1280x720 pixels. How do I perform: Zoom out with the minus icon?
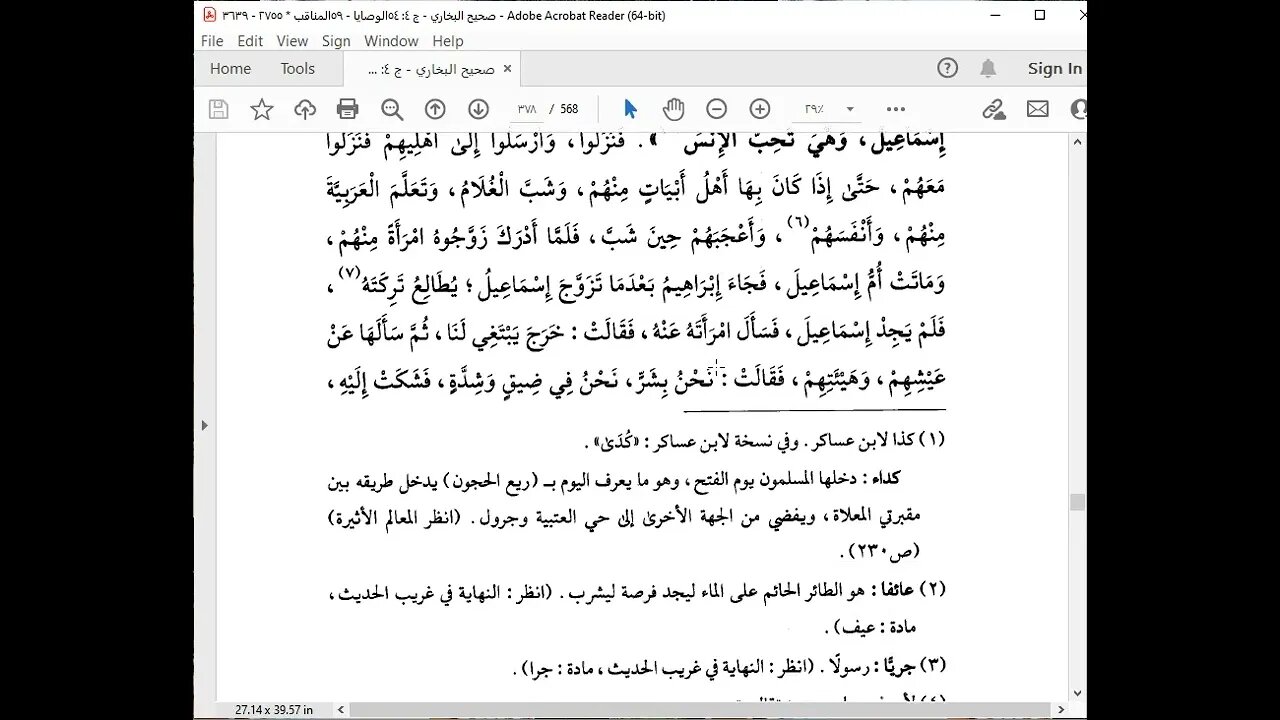pyautogui.click(x=716, y=109)
